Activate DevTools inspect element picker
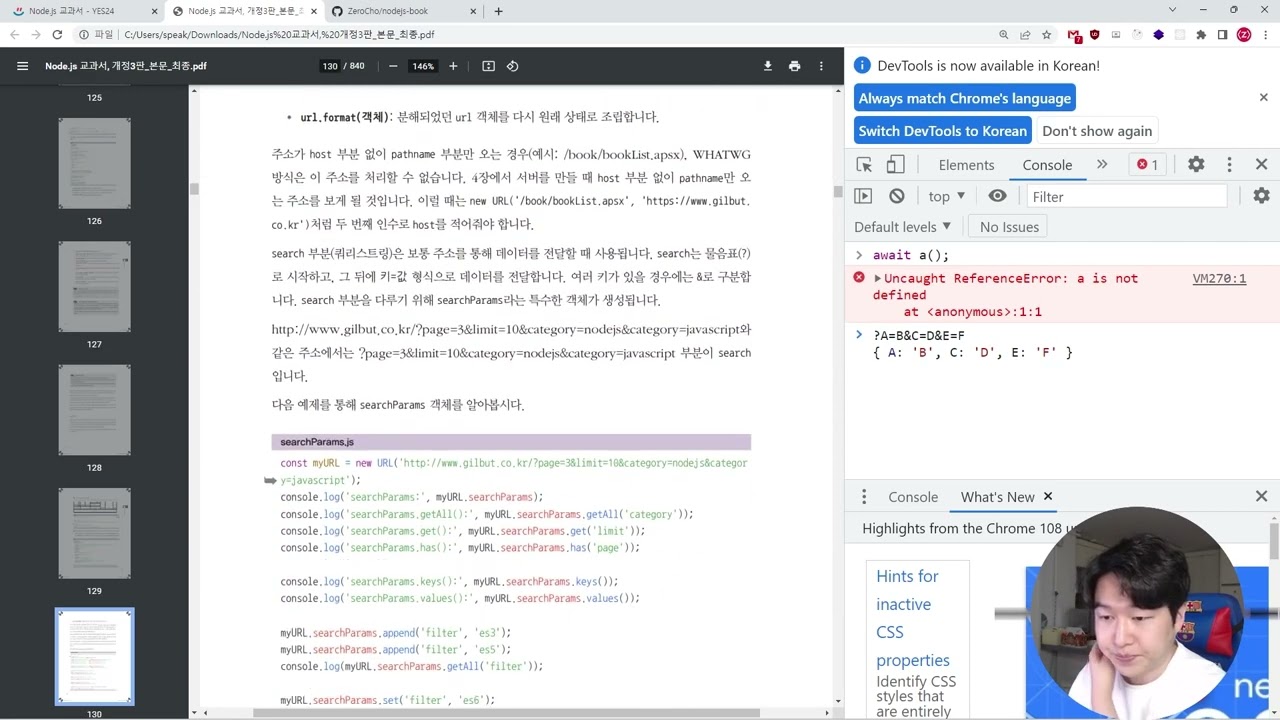Screen dimensions: 1280x720 point(864,164)
